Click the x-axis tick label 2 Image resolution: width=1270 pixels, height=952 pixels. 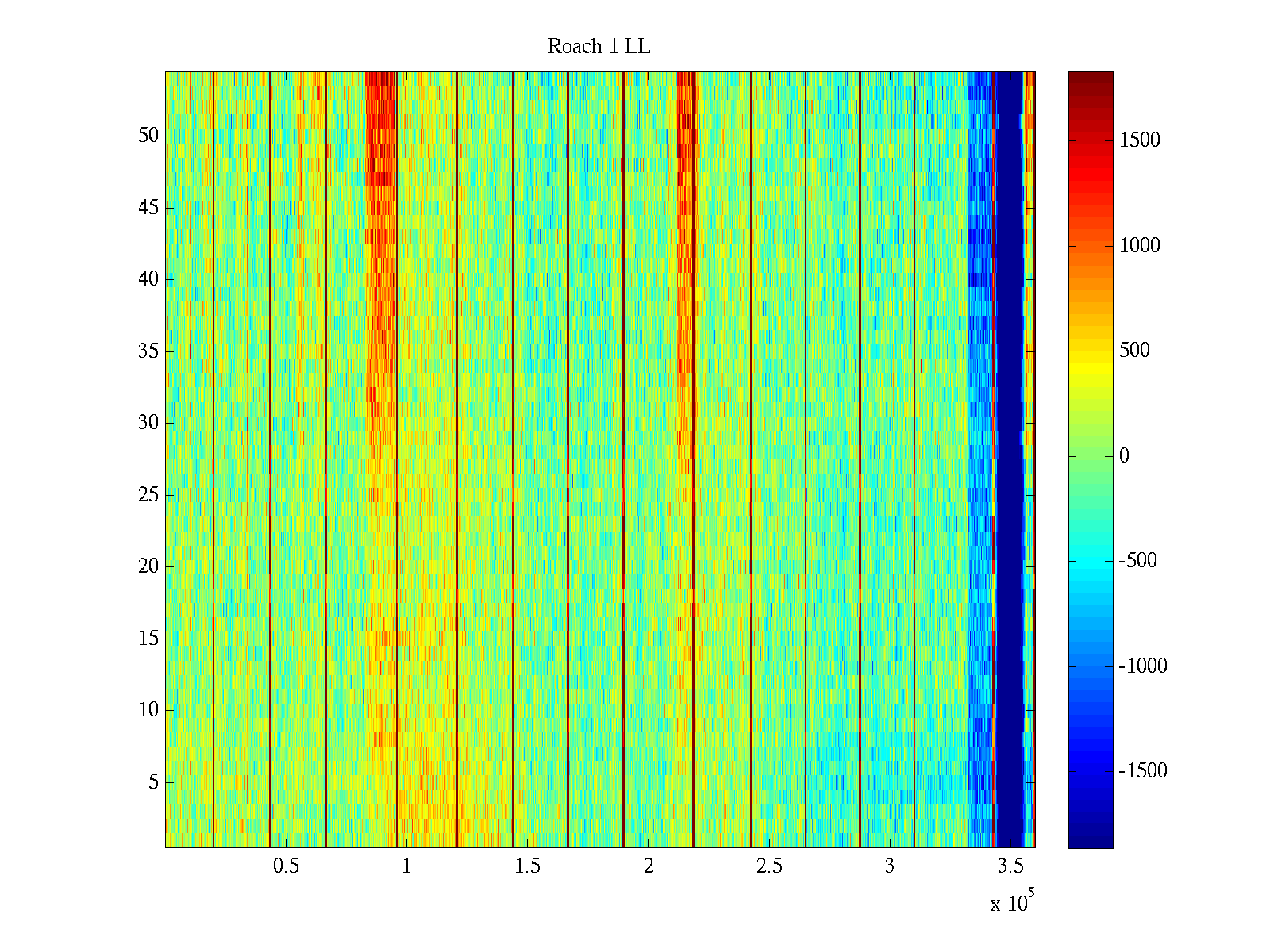pyautogui.click(x=648, y=866)
